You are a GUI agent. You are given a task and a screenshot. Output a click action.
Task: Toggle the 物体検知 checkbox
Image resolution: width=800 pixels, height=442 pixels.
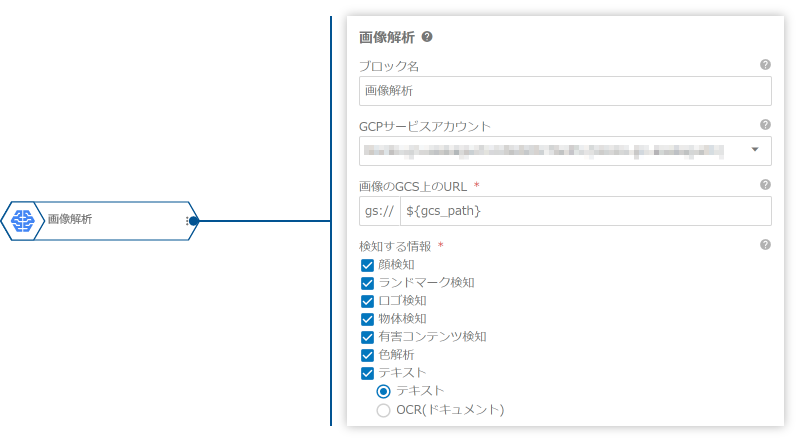pos(367,319)
